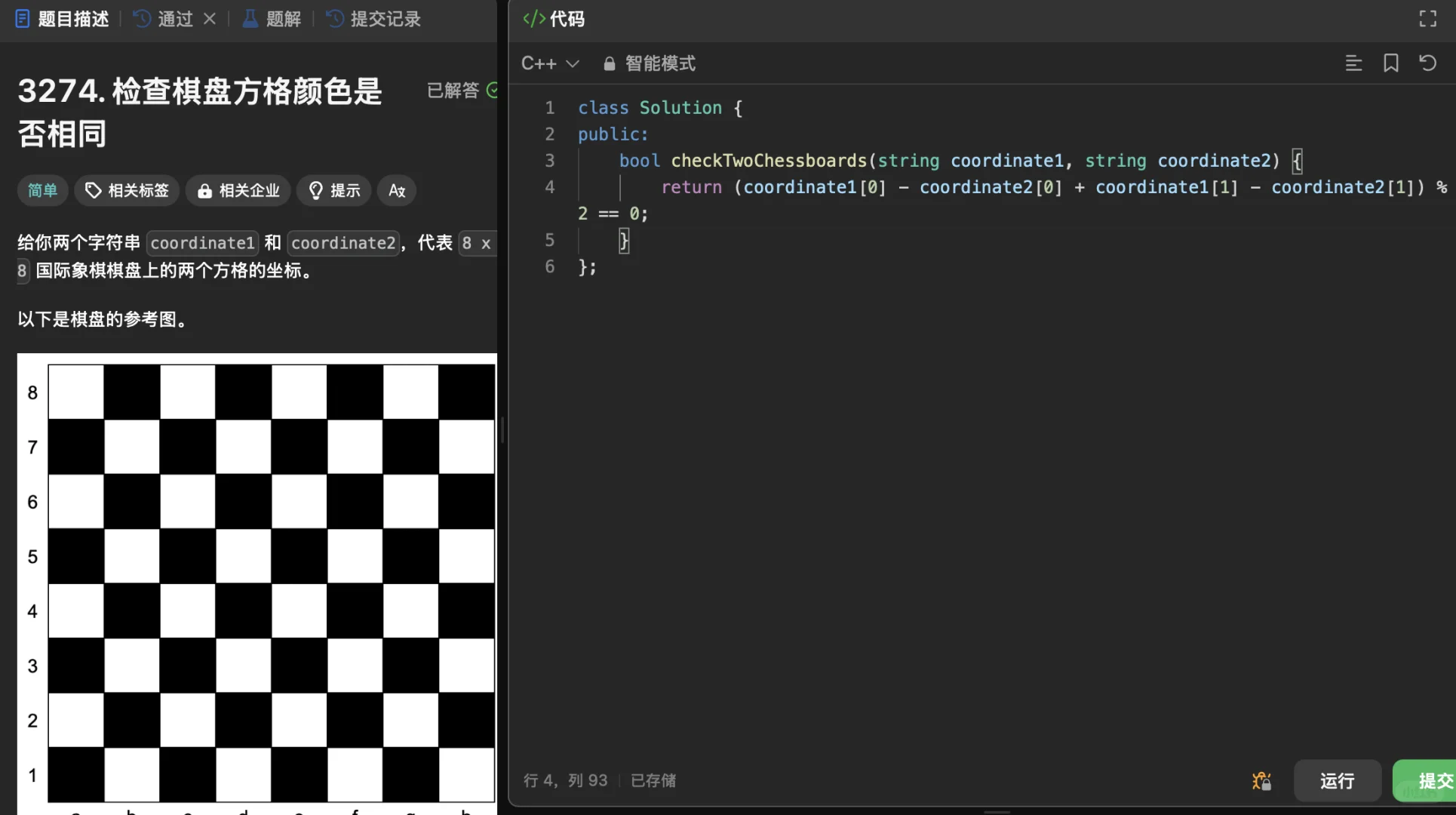Click the 题目描述 document icon
This screenshot has width=1456, height=815.
tap(23, 19)
